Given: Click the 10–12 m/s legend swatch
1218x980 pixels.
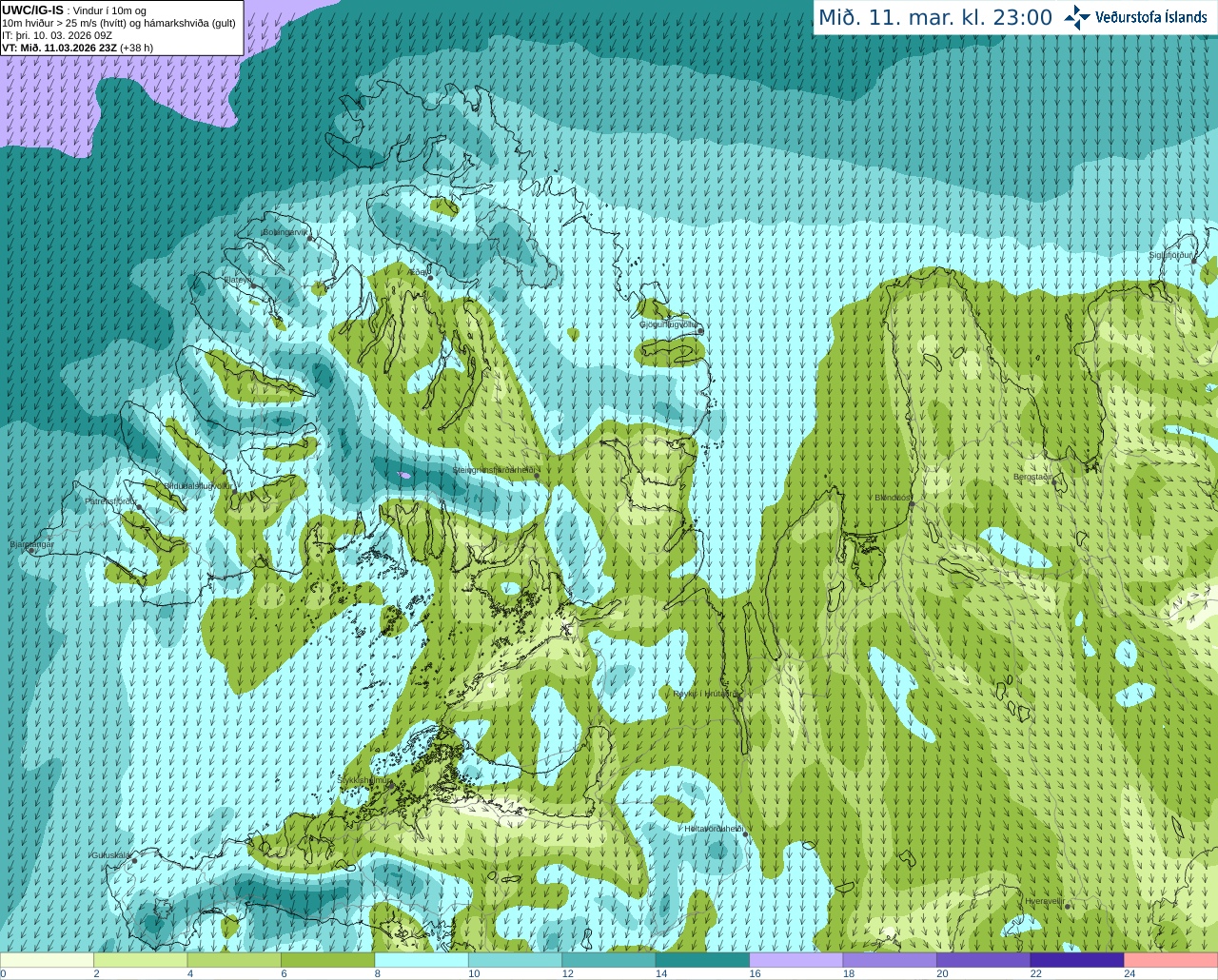Looking at the screenshot, I should tap(516, 960).
